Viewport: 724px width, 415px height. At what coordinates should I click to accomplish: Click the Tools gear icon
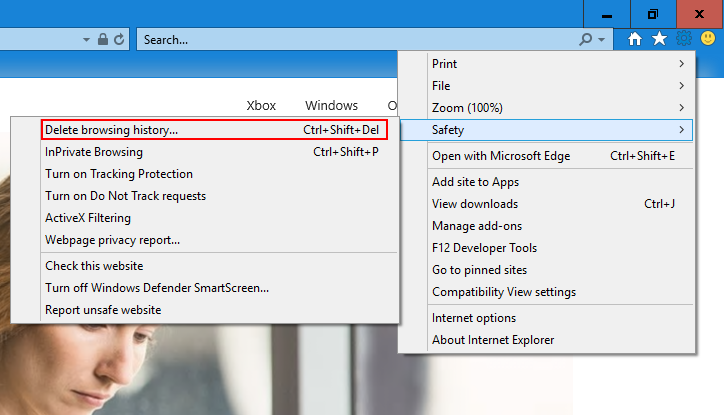tap(684, 38)
